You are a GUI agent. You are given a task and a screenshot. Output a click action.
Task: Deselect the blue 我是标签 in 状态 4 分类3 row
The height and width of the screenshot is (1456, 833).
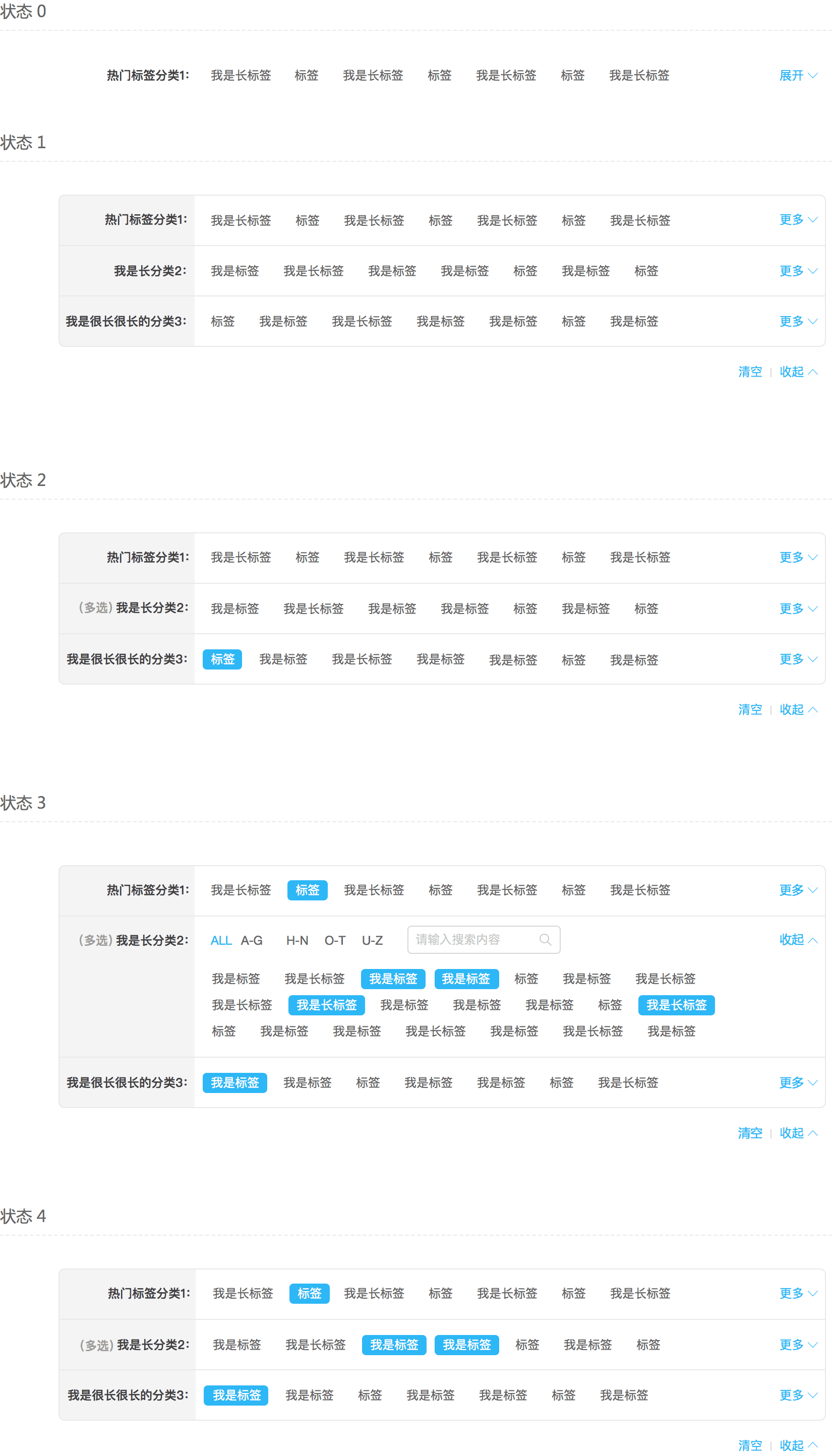(236, 1396)
